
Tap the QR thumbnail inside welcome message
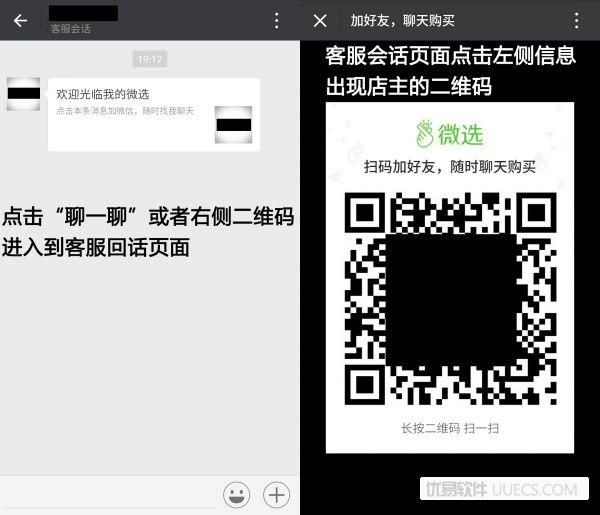[233, 125]
